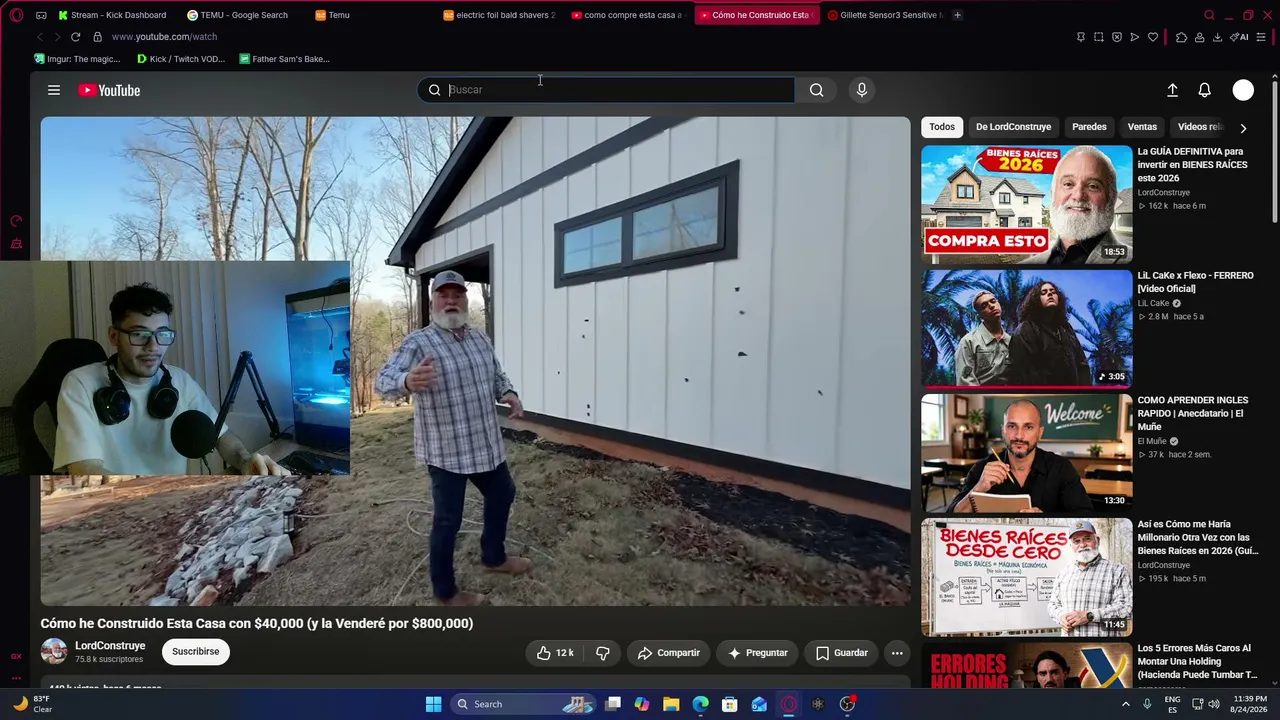Viewport: 1280px width, 720px height.
Task: Open the Opera menu logo
Action: pos(16,15)
